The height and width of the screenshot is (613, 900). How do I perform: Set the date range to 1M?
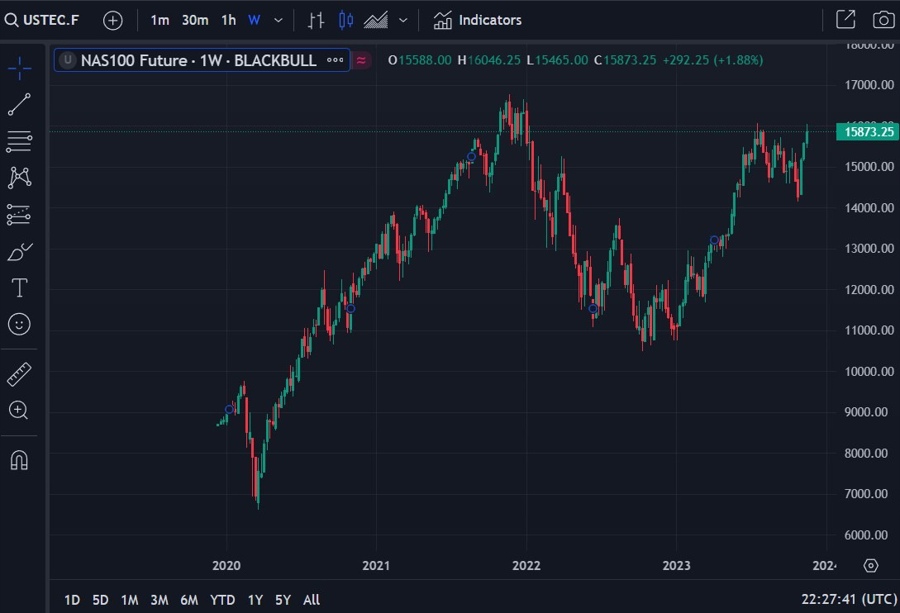tap(130, 600)
